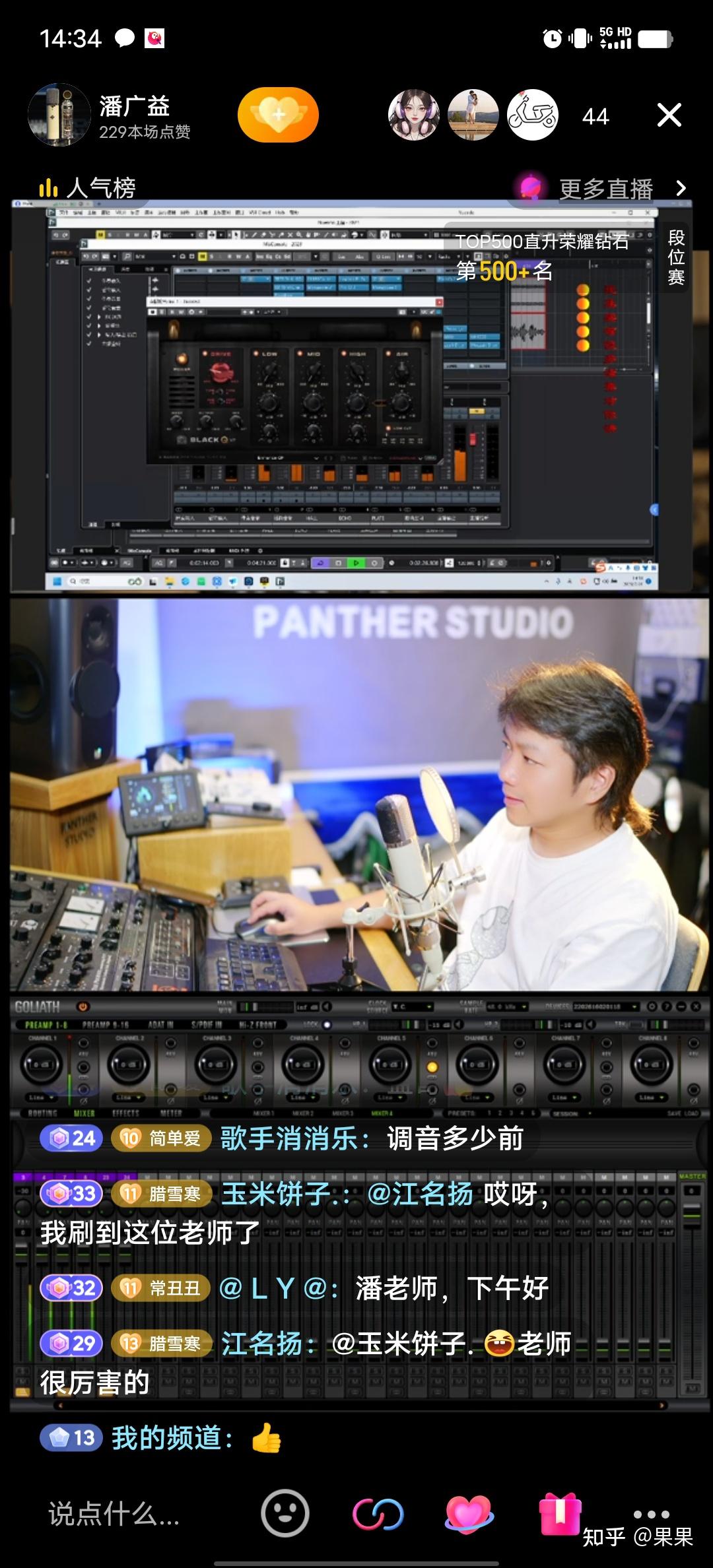Select the Hi-Z FRONT tab in Goliath
This screenshot has height=1568, width=713.
[x=258, y=1025]
